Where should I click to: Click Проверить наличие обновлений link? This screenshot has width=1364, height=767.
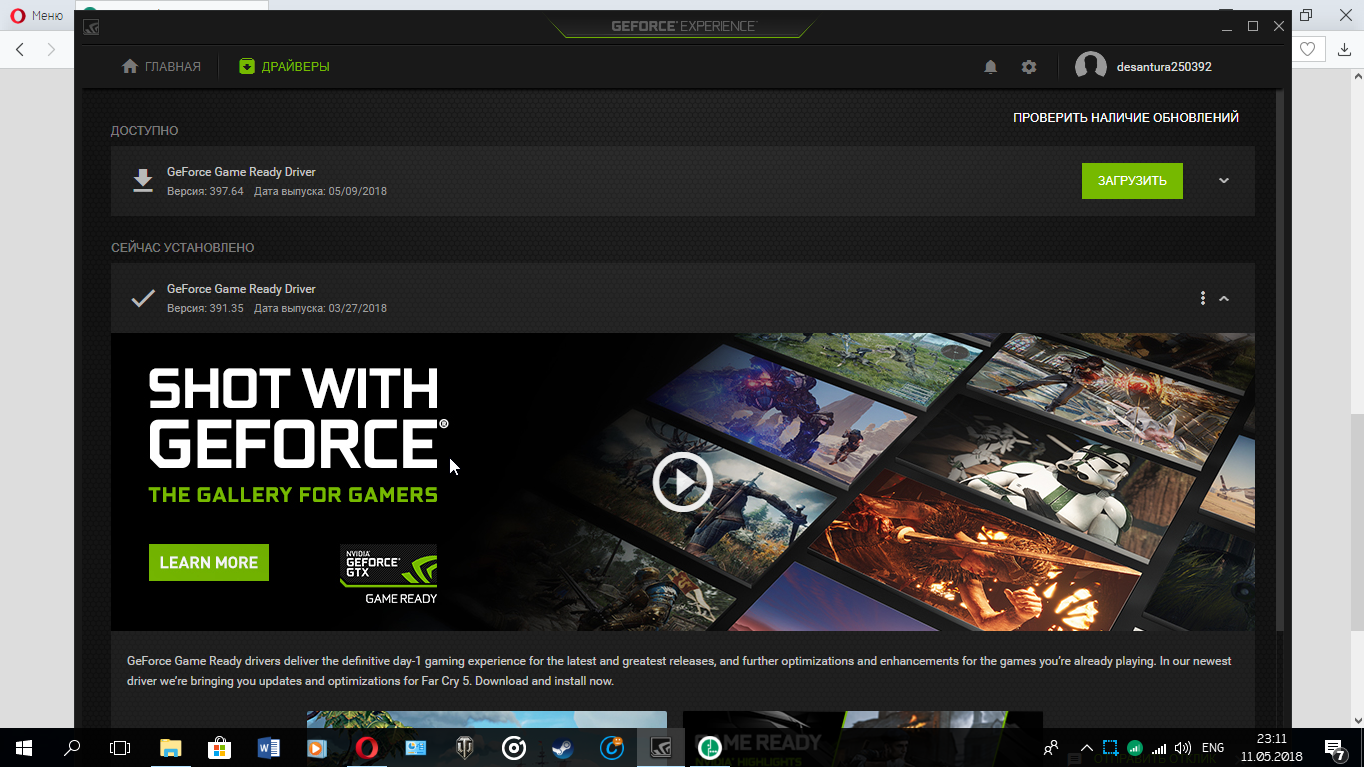click(x=1125, y=118)
